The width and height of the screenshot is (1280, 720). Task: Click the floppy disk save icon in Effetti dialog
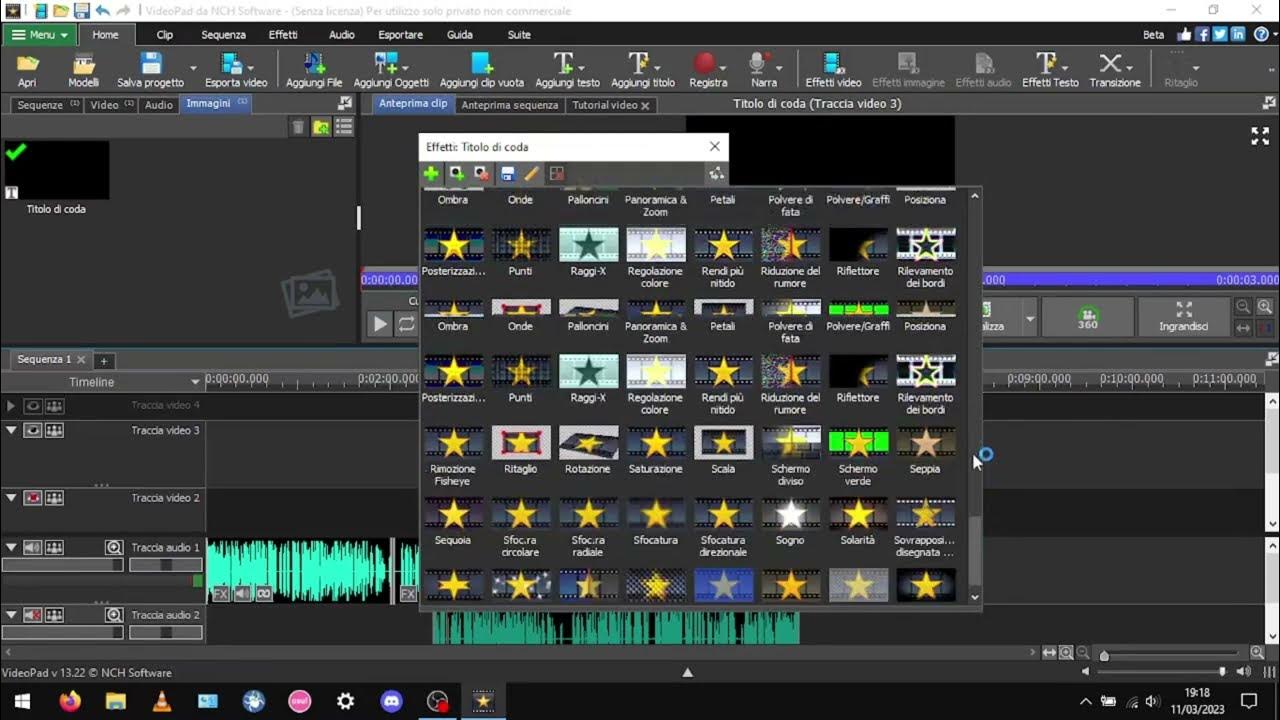tap(508, 174)
